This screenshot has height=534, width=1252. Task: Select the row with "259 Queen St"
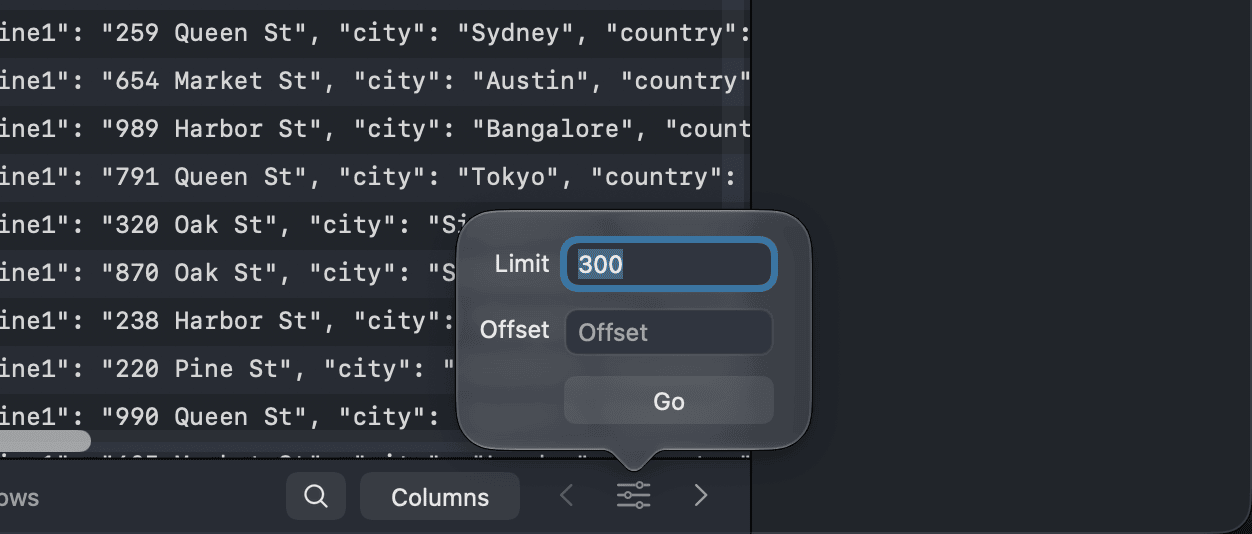click(x=375, y=33)
